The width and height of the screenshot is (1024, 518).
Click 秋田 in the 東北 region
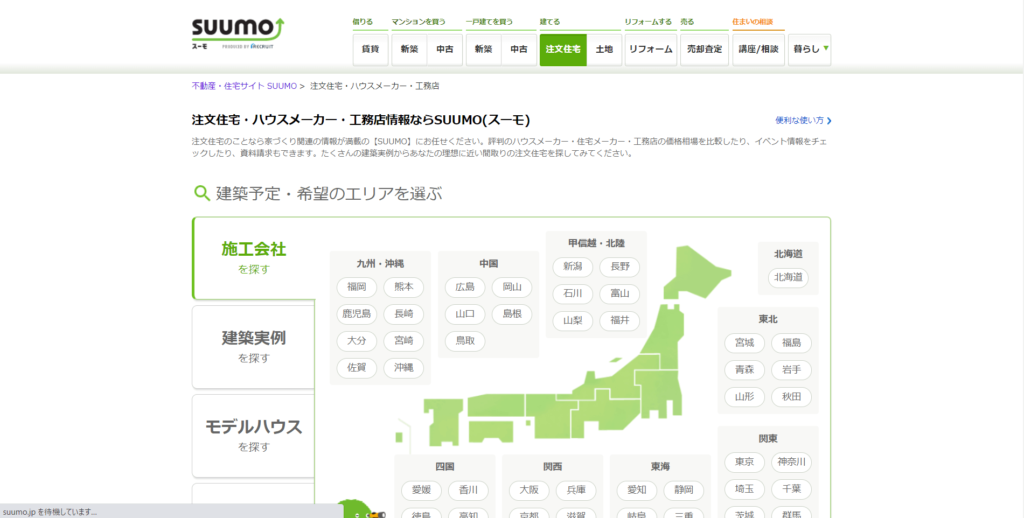click(792, 397)
